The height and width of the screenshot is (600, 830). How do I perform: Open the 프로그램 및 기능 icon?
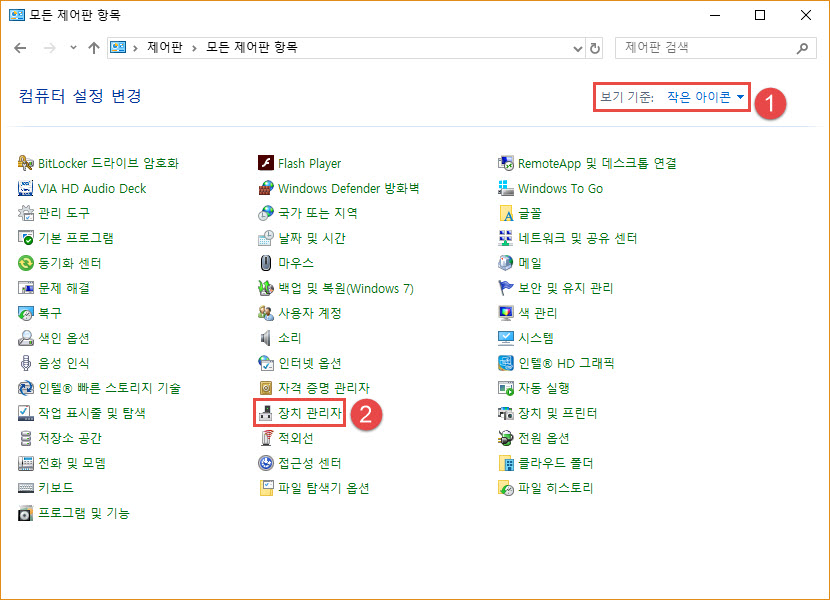coord(25,513)
